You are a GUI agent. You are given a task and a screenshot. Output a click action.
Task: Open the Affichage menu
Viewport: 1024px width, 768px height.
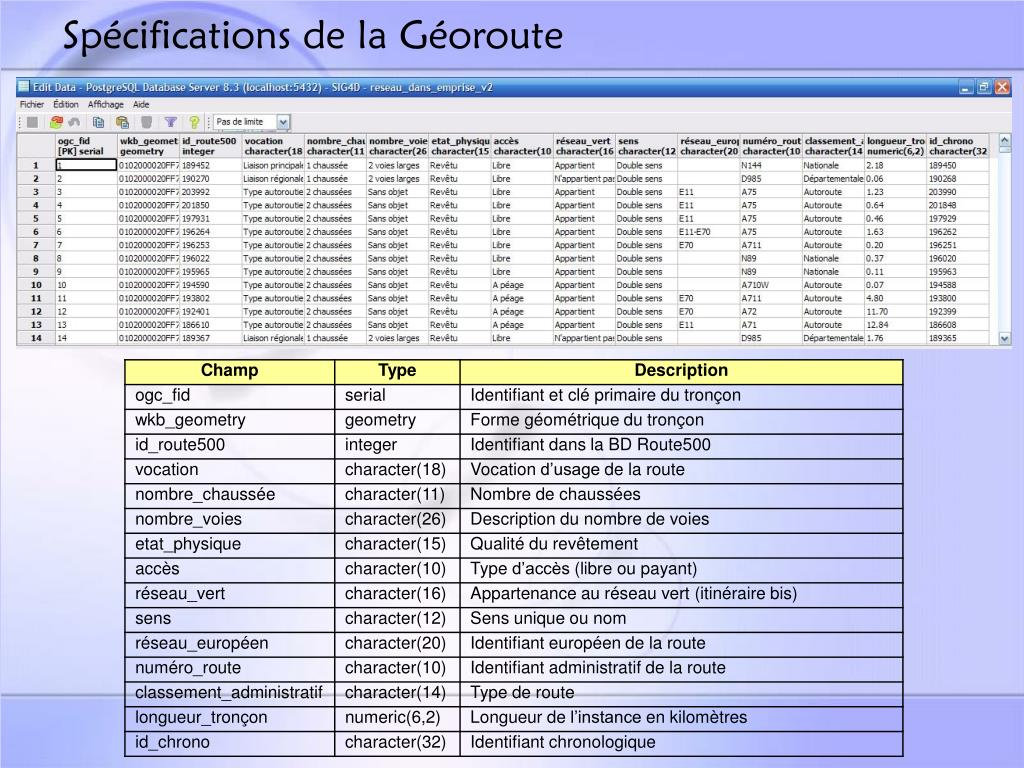click(106, 104)
